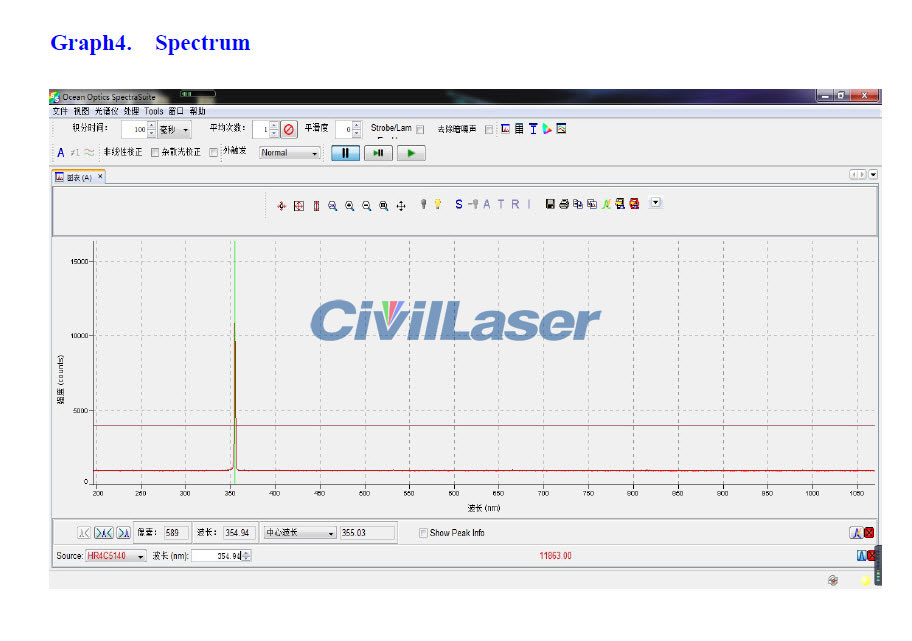This screenshot has width=912, height=641.
Task: Toggle the 杂散光校正 checkbox
Action: 155,153
